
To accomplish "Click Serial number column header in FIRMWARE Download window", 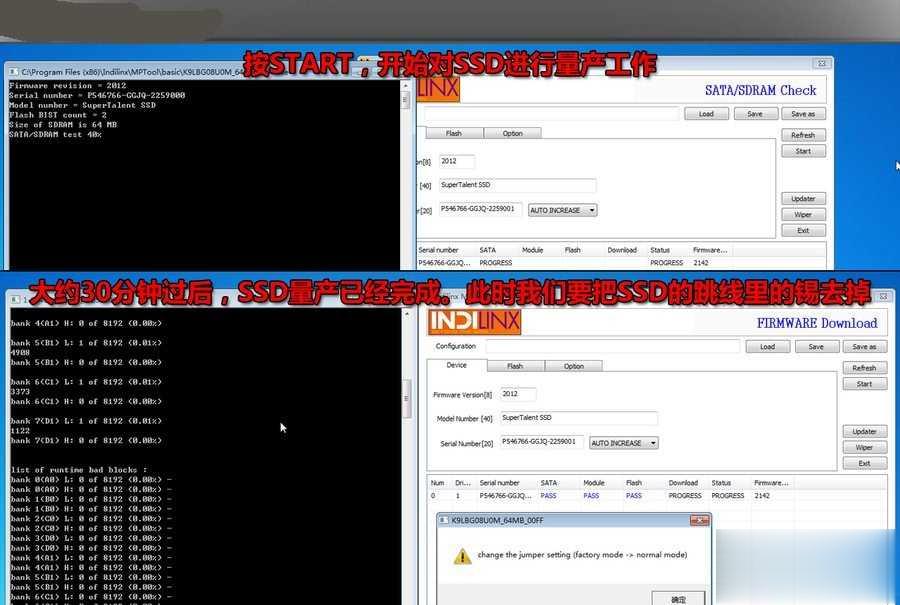I will (499, 483).
